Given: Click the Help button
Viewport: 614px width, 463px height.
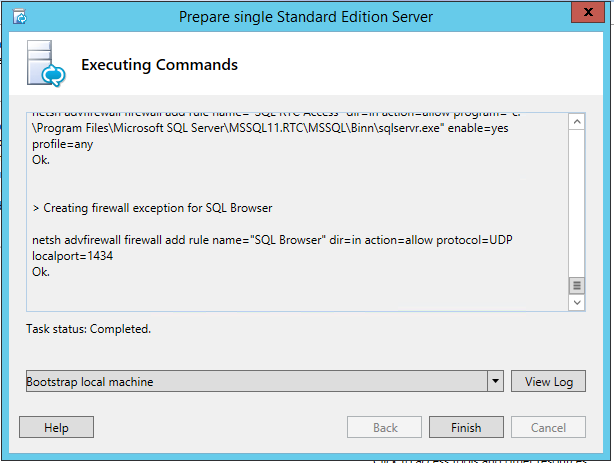Looking at the screenshot, I should [56, 427].
